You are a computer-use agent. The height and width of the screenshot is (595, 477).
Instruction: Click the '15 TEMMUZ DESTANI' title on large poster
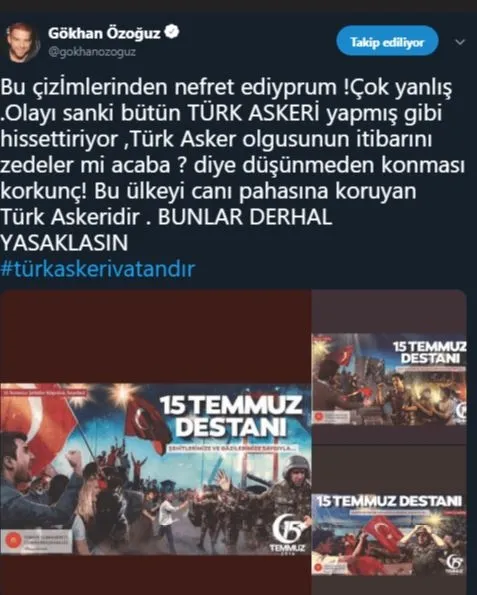click(231, 417)
